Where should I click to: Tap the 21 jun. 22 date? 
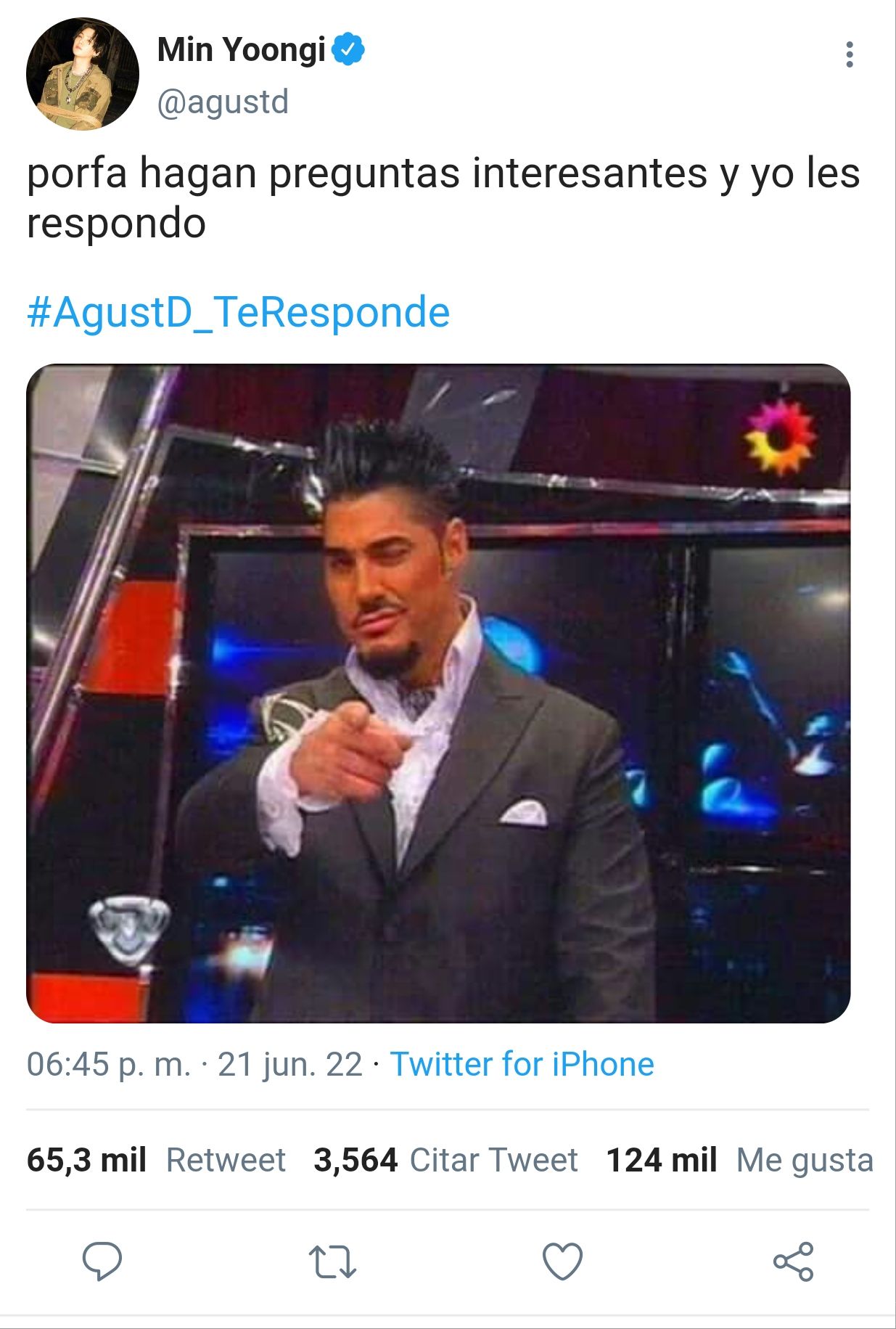click(x=290, y=1064)
